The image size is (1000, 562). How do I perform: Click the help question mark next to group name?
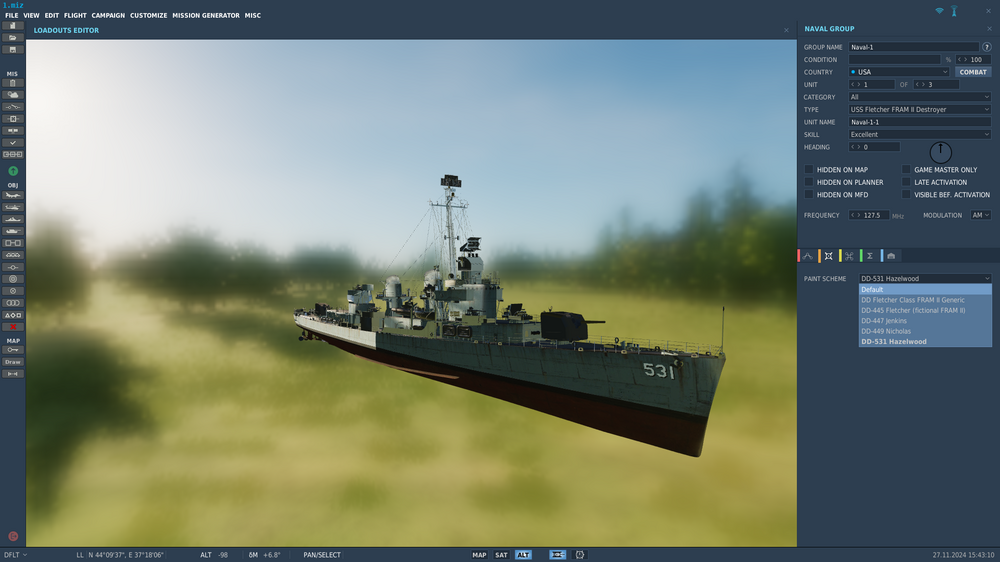click(x=987, y=47)
